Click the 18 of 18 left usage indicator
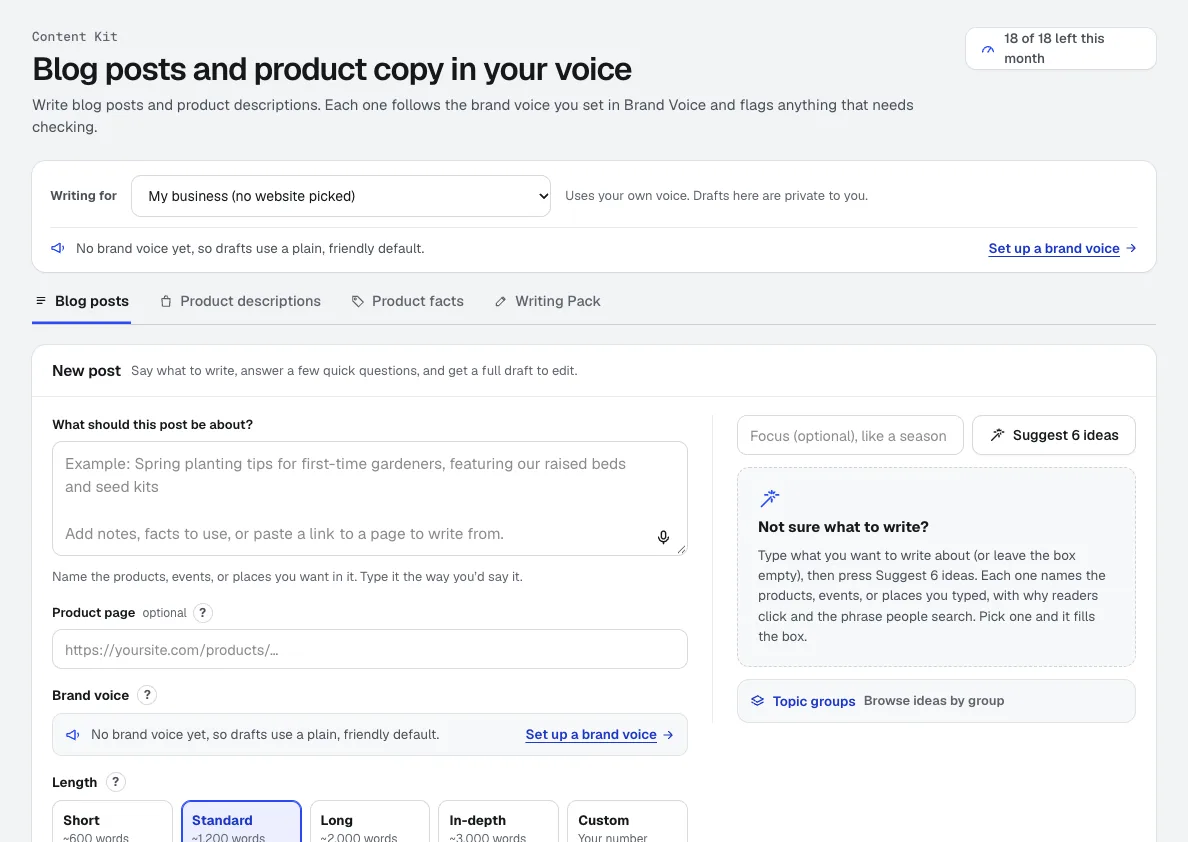This screenshot has height=842, width=1188. (1061, 49)
